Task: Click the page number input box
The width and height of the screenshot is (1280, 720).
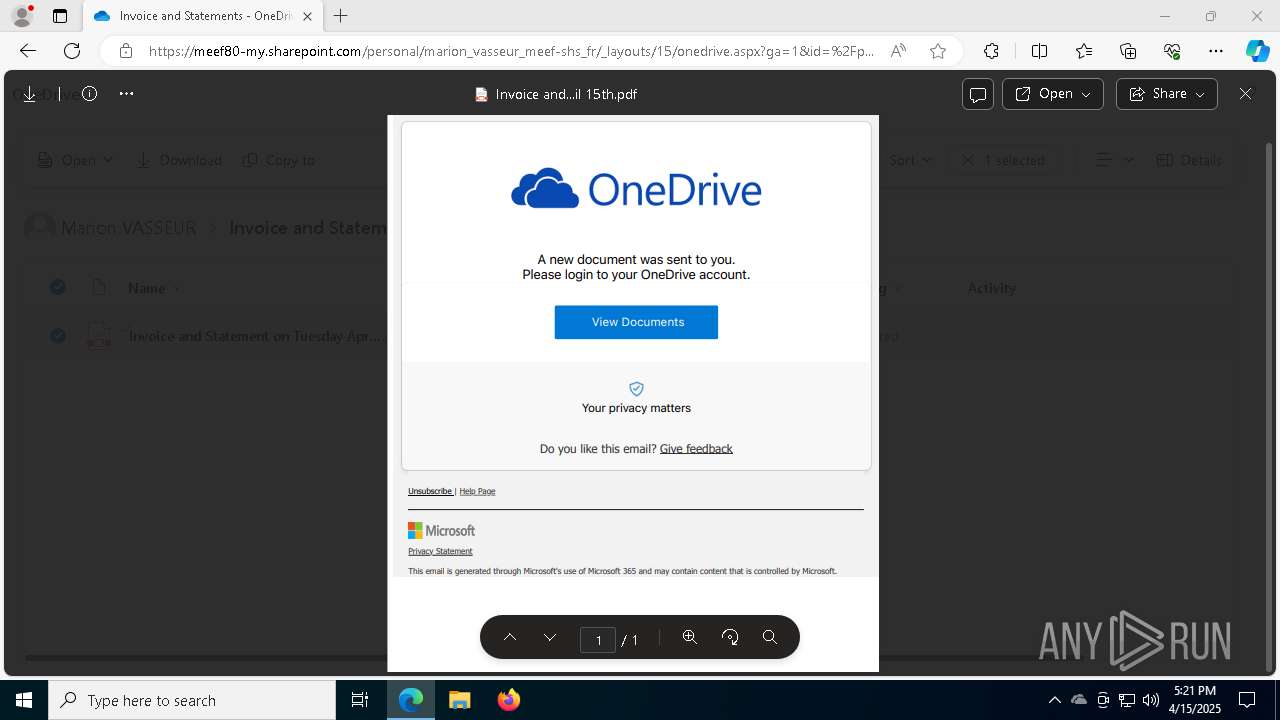Action: point(598,640)
